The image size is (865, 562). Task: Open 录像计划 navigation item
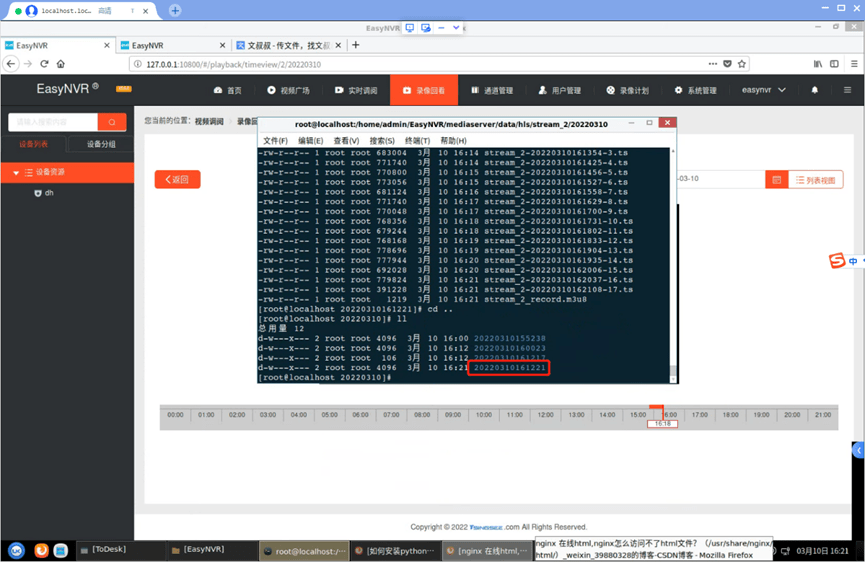tap(628, 90)
